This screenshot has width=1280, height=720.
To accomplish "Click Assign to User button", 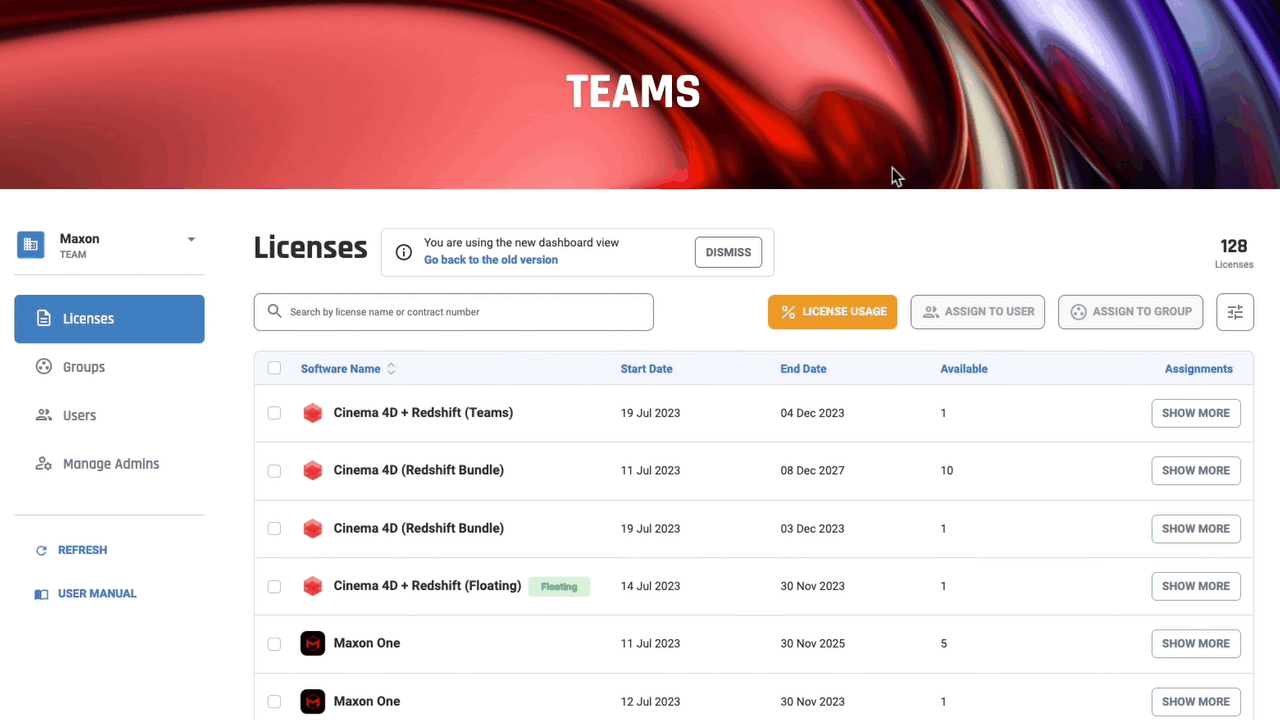I will [x=978, y=312].
